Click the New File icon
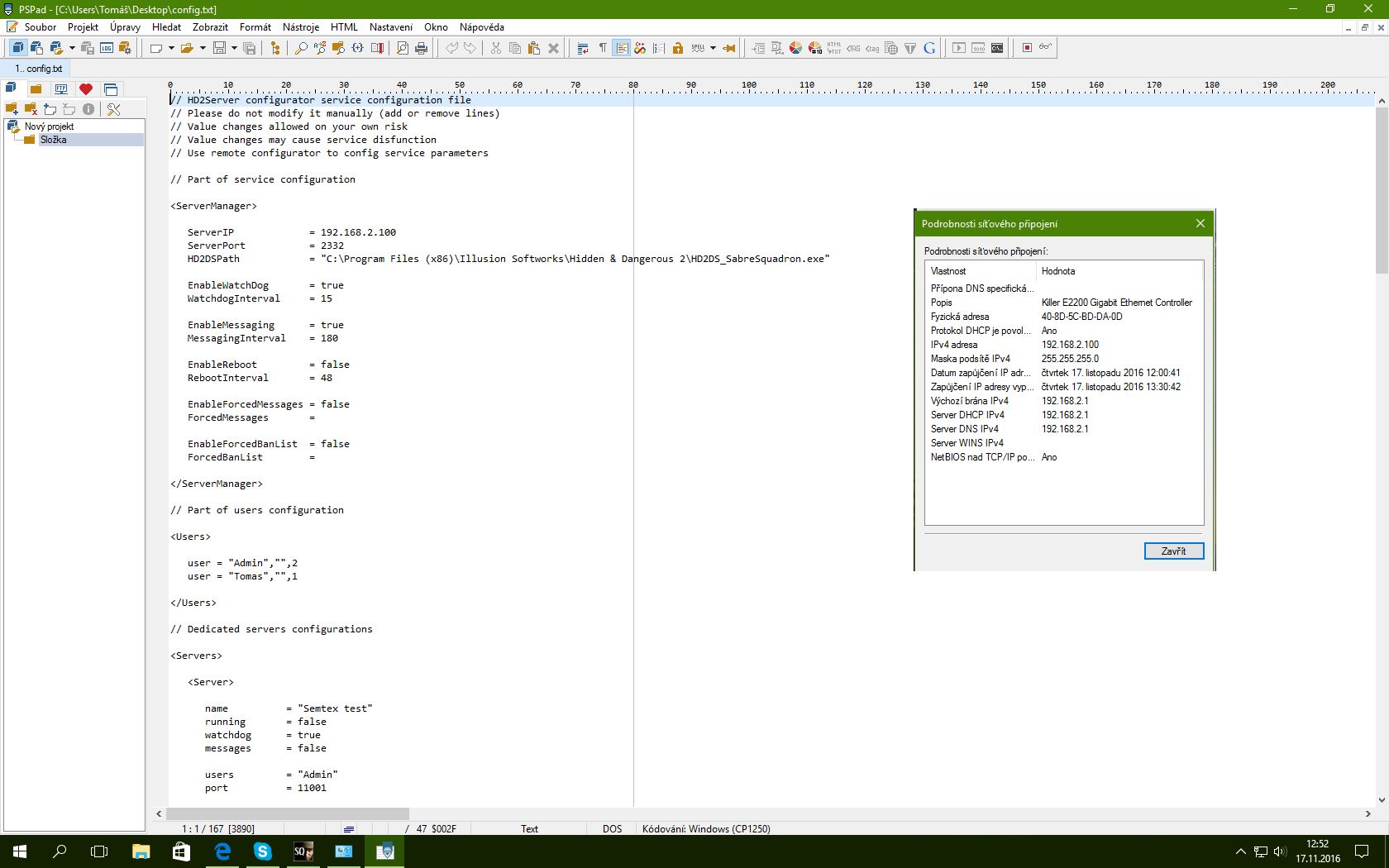Image resolution: width=1389 pixels, height=868 pixels. click(x=156, y=48)
